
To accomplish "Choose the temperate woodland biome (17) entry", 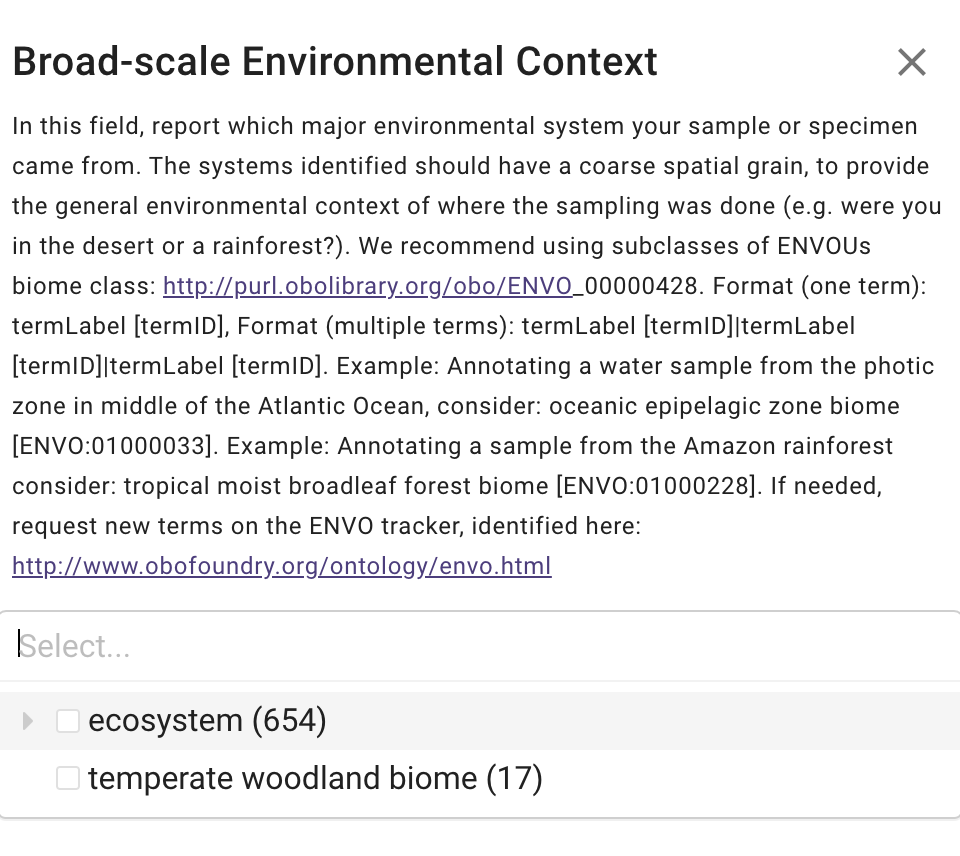I will point(315,778).
